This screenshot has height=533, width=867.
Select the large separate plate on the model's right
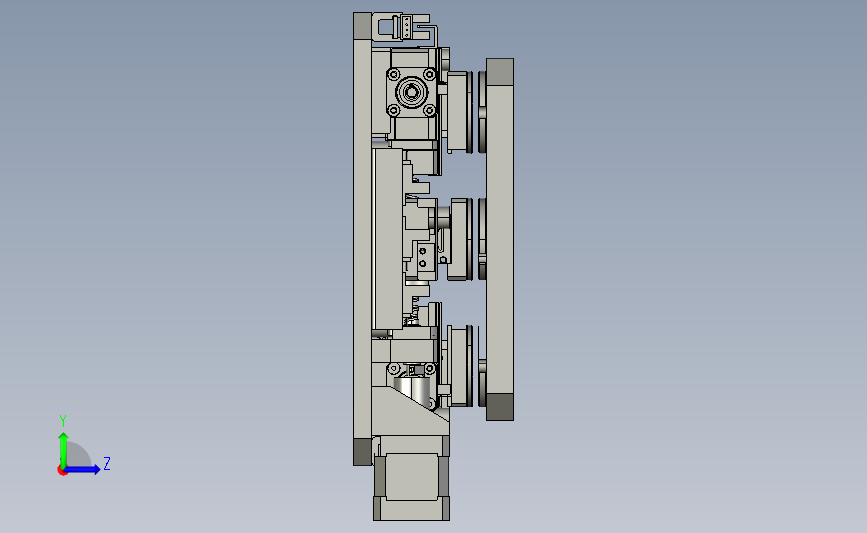point(500,239)
